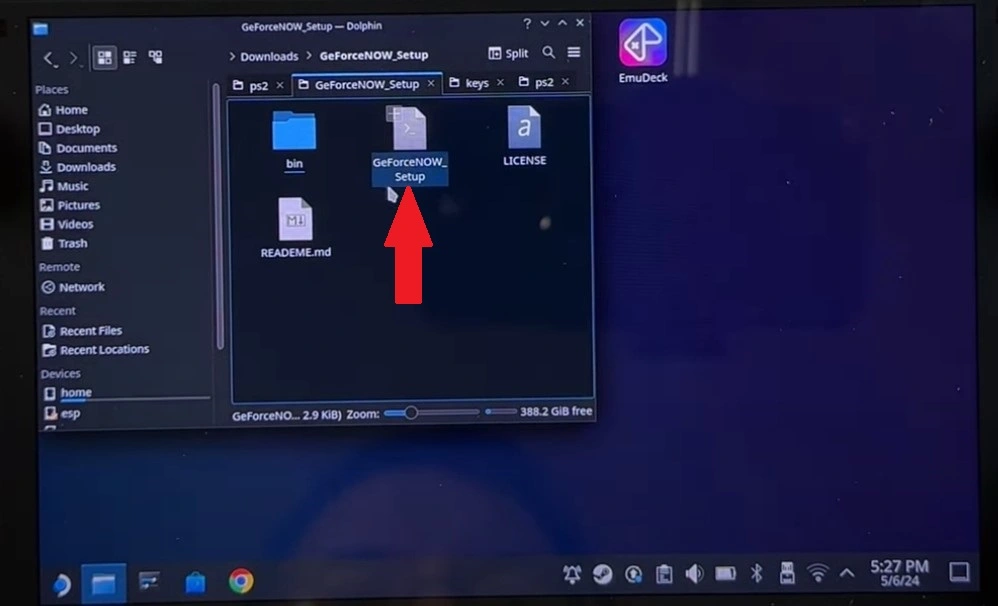Click the Places panel scrollbar
Image resolution: width=998 pixels, height=606 pixels.
[x=218, y=216]
